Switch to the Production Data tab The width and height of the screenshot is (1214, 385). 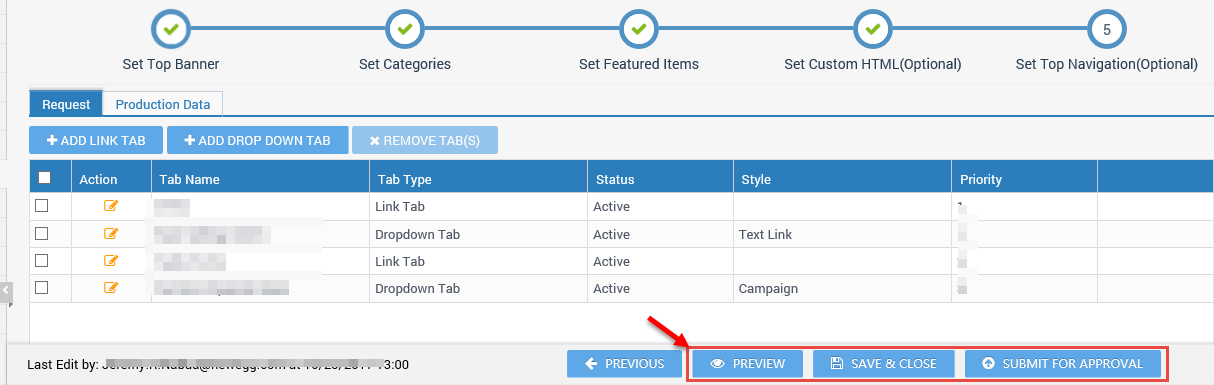coord(163,104)
